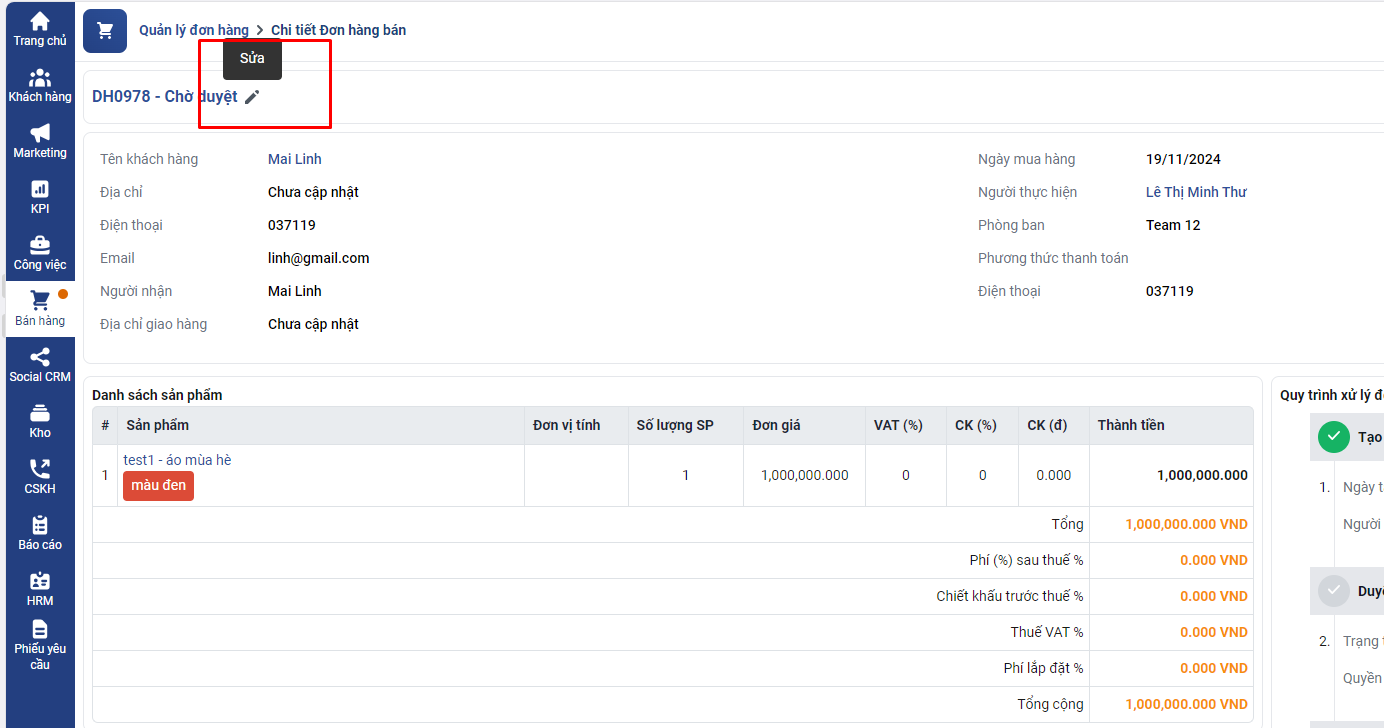Click the red màu đen variant tag
1384x728 pixels.
tap(158, 486)
